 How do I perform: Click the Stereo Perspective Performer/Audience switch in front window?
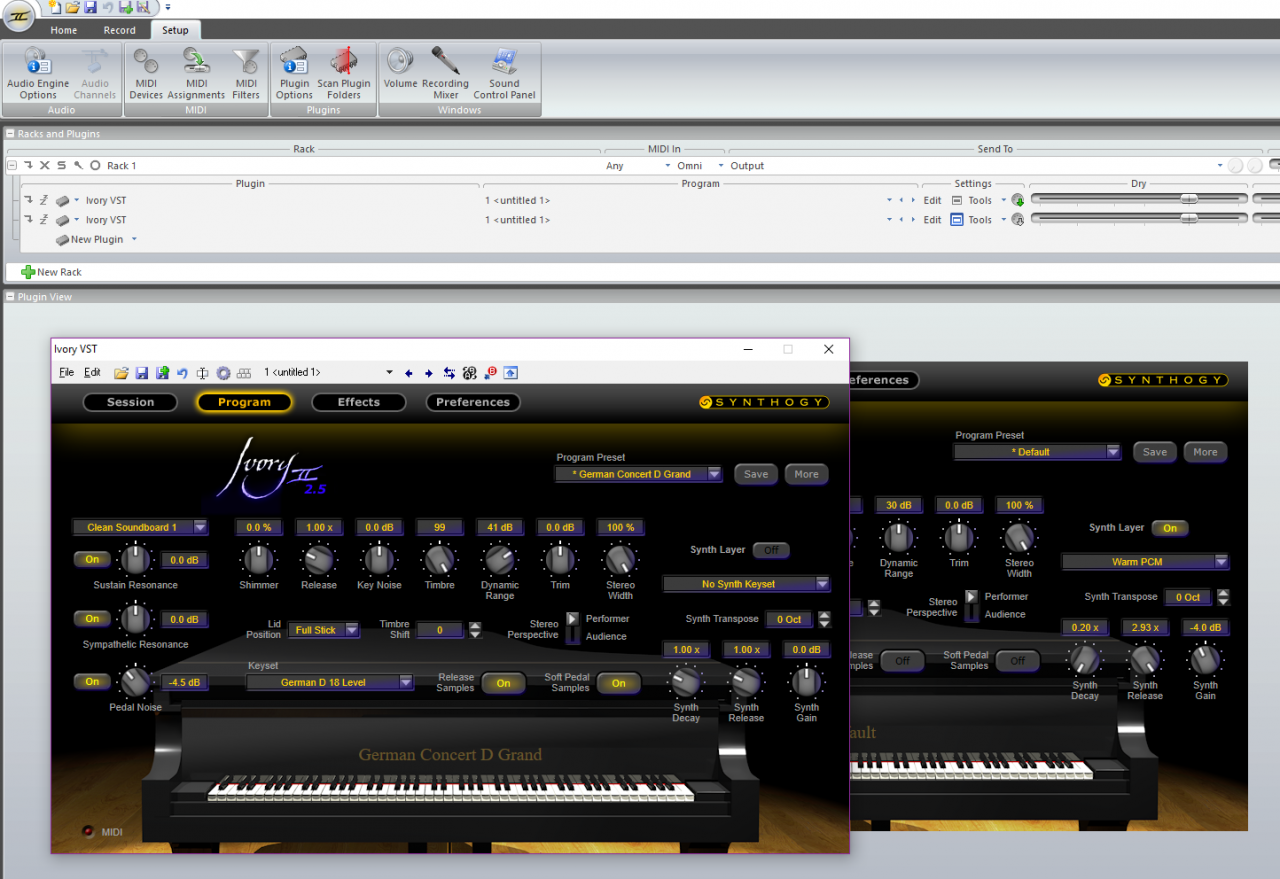(573, 627)
